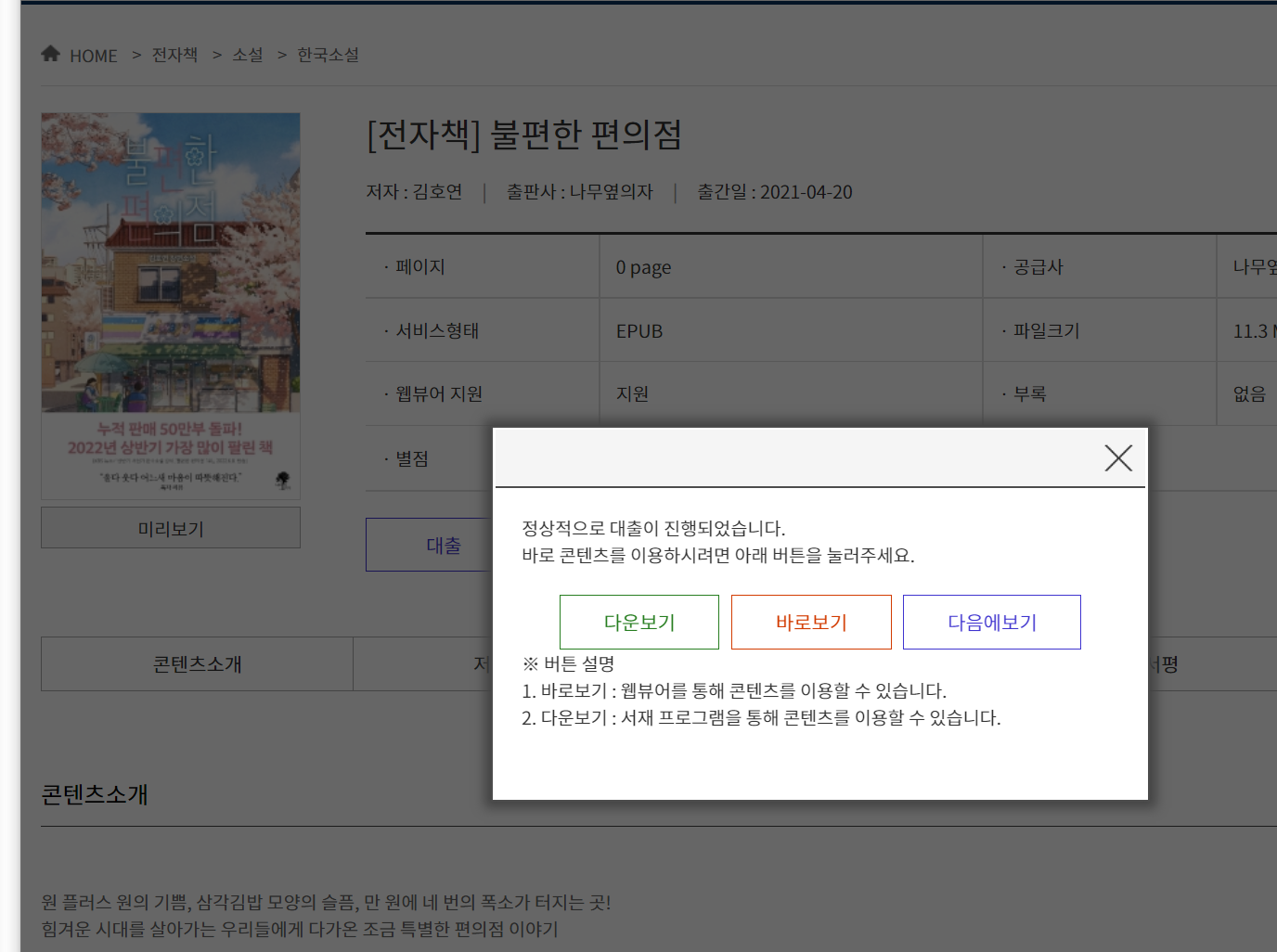Click the 불편한 편의점 book cover image

click(x=171, y=306)
